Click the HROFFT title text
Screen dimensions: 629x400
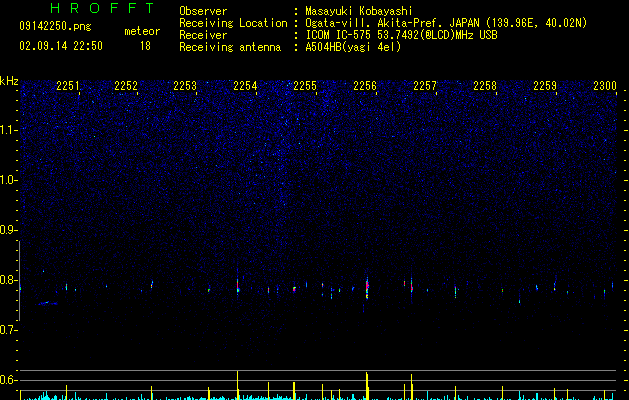pos(102,8)
